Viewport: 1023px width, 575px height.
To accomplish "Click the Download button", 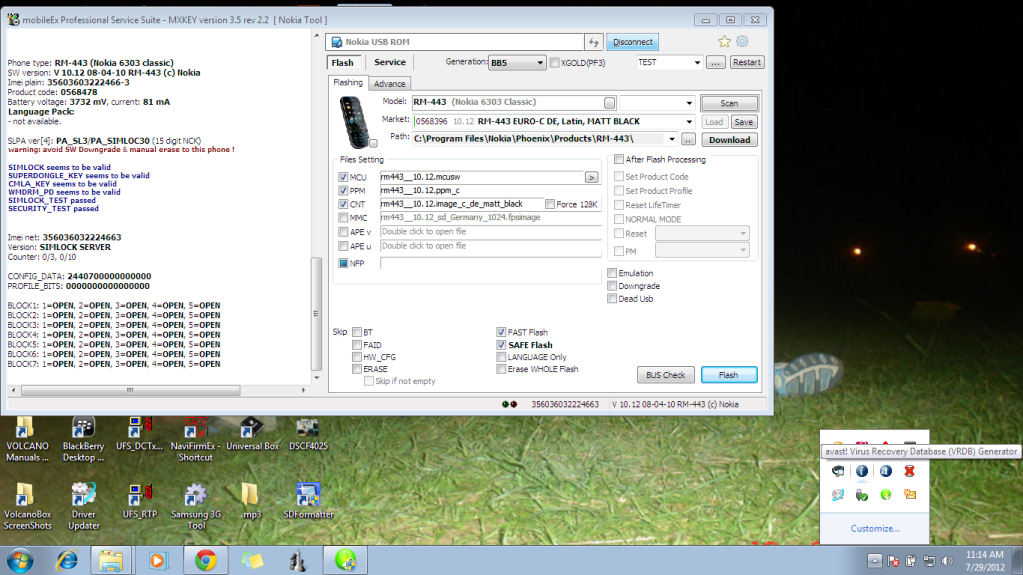I will click(x=729, y=140).
